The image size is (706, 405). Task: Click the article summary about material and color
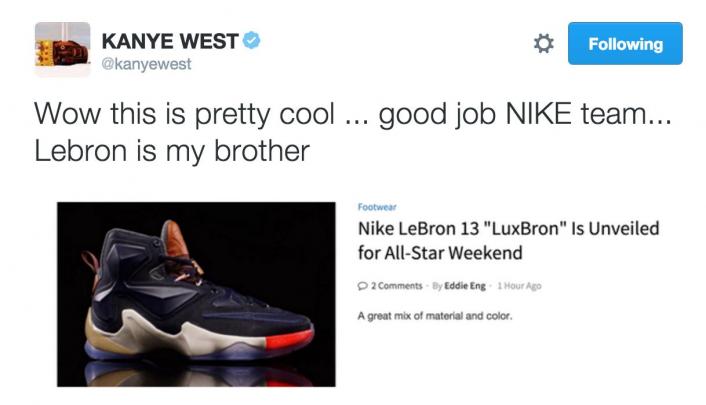pos(435,316)
